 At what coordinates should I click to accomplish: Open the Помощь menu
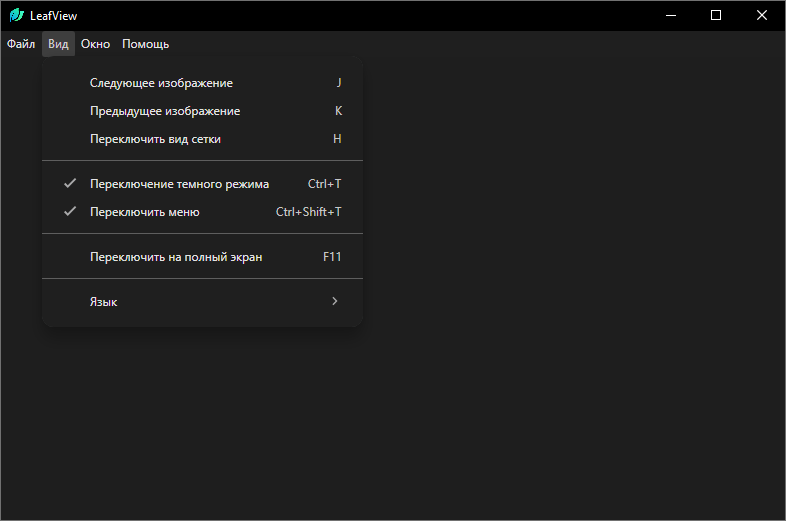click(x=146, y=44)
